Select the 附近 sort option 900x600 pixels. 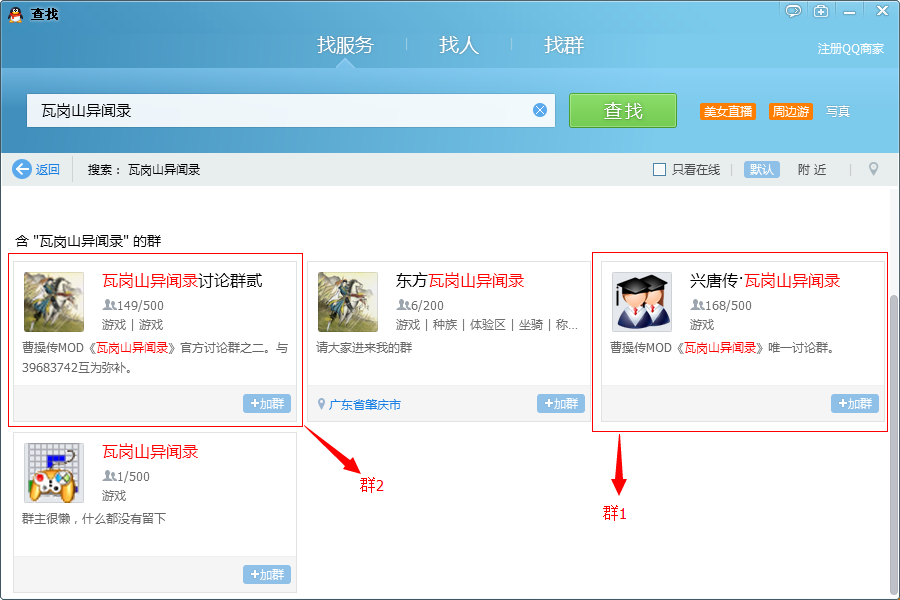coord(812,169)
